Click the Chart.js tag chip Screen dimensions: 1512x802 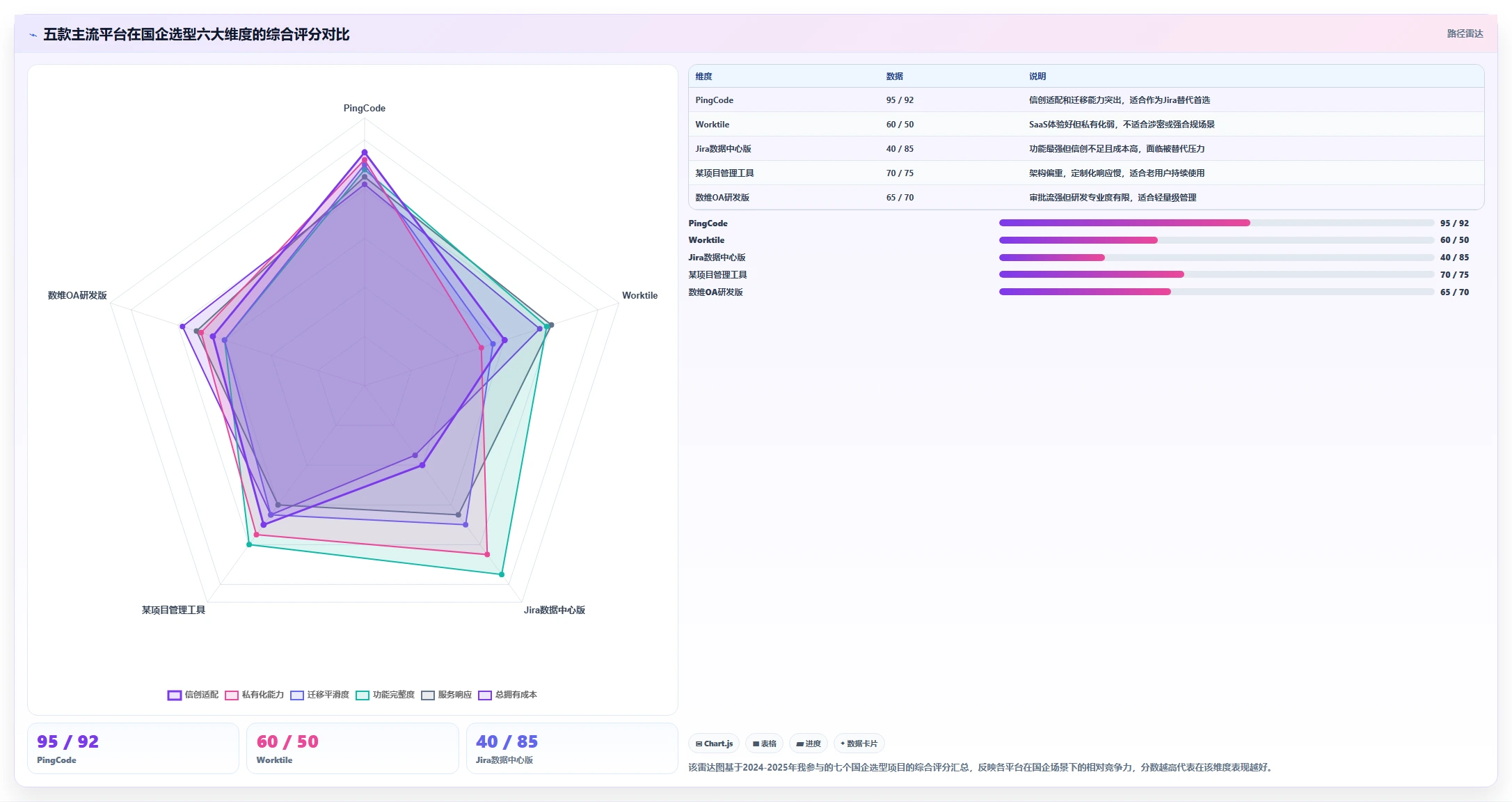tap(714, 744)
